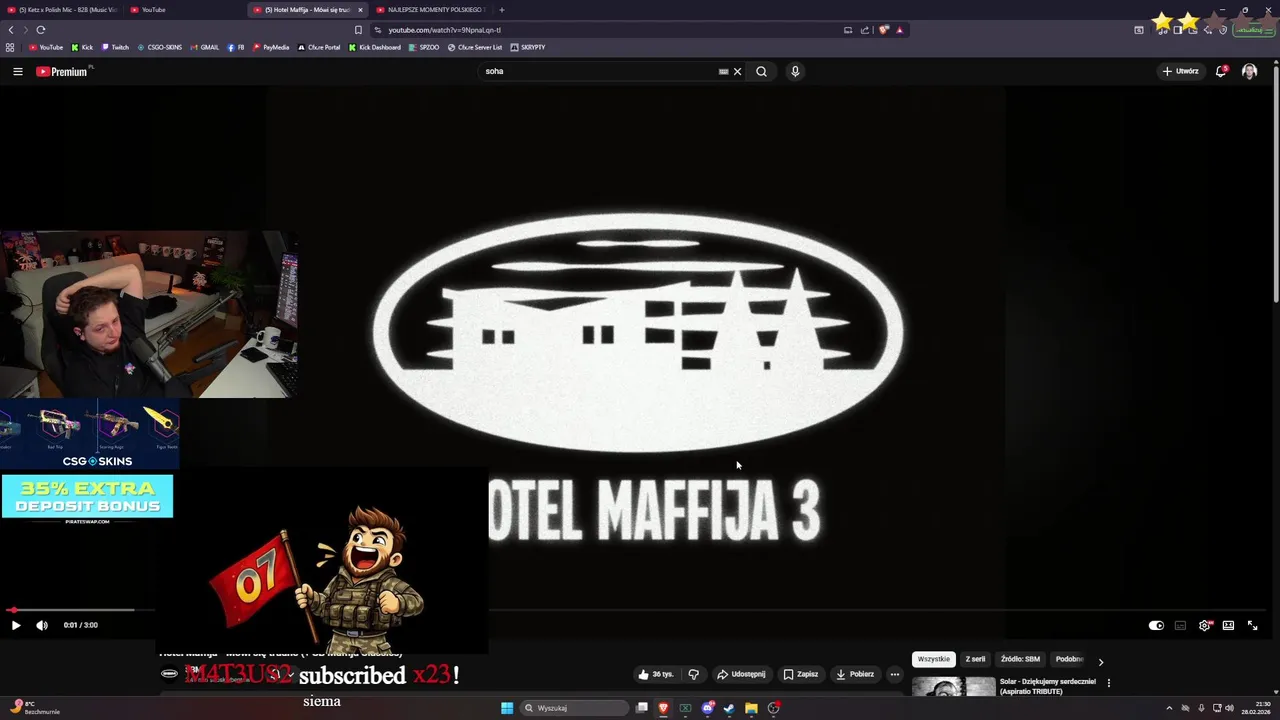The width and height of the screenshot is (1280, 720).
Task: Open CSGO-SKINS bookmark
Action: [159, 47]
